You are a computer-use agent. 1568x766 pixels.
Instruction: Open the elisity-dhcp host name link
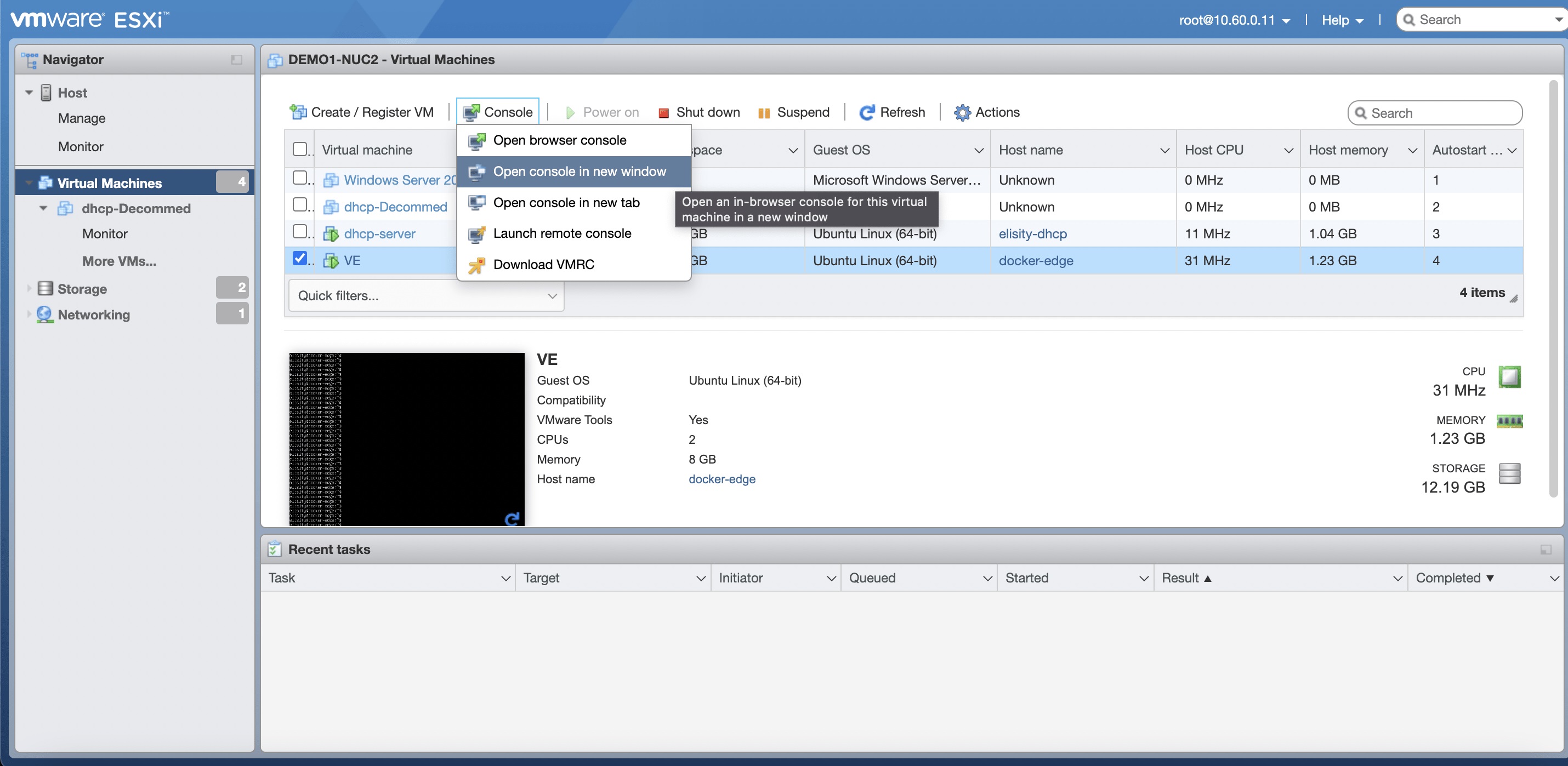click(1032, 233)
